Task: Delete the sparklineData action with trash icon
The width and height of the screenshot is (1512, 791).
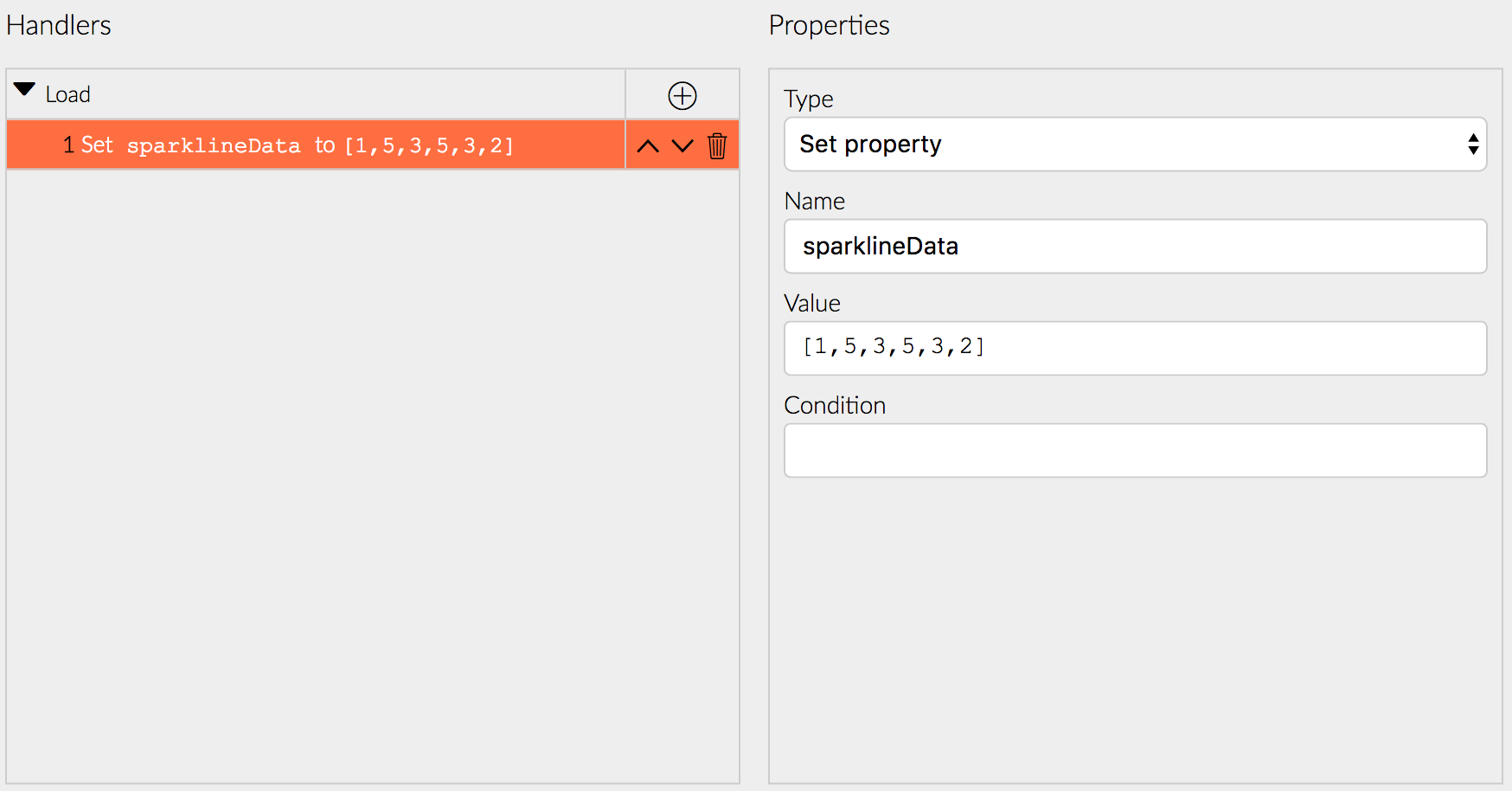Action: point(717,145)
